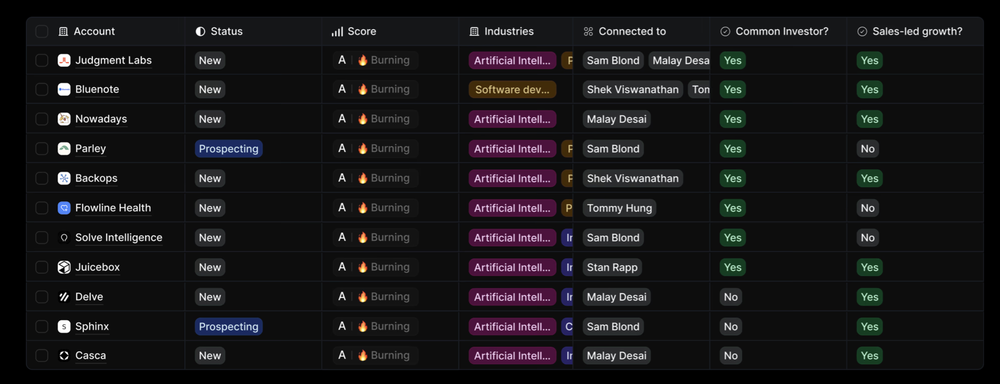Click the Backops snowflake logo icon

tap(64, 179)
